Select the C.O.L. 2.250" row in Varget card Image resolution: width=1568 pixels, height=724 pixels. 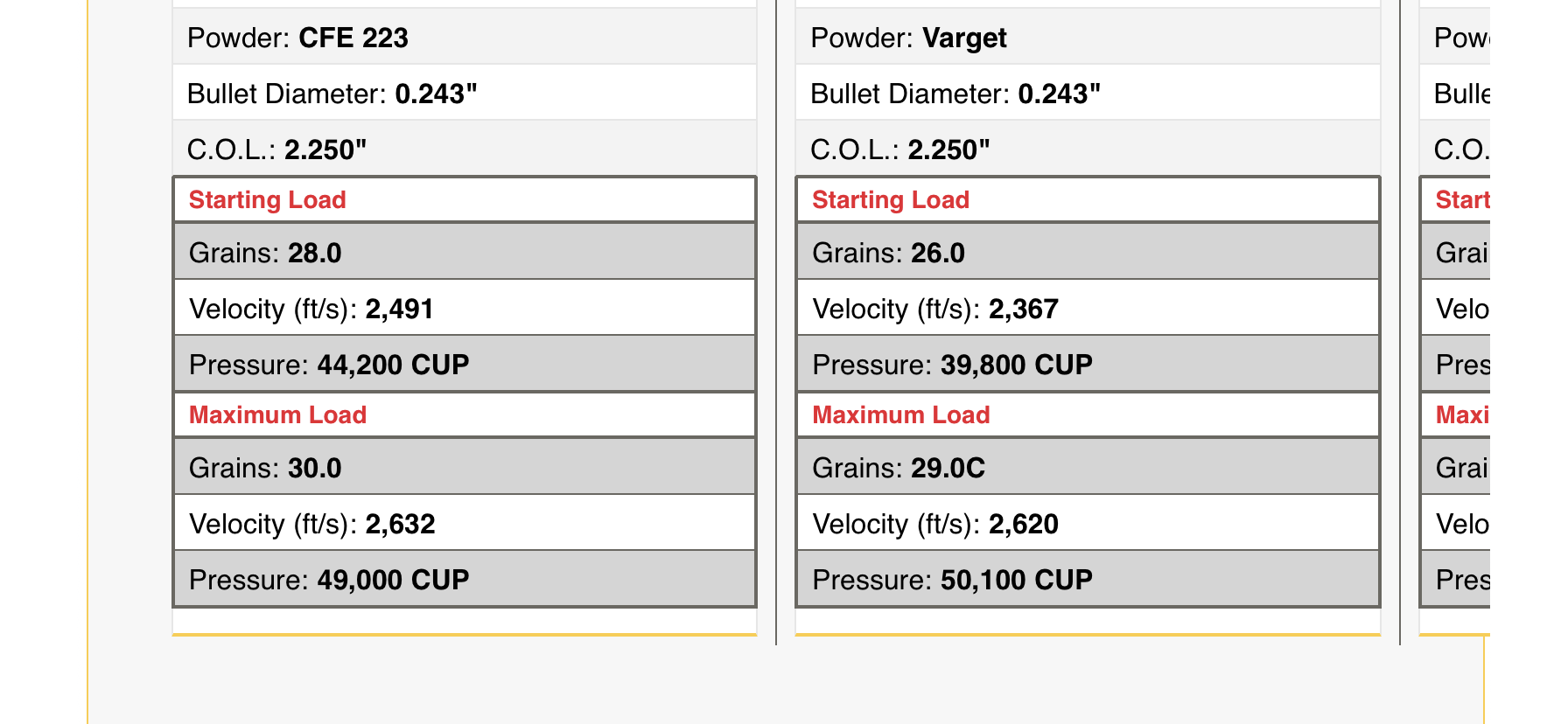(x=1088, y=149)
